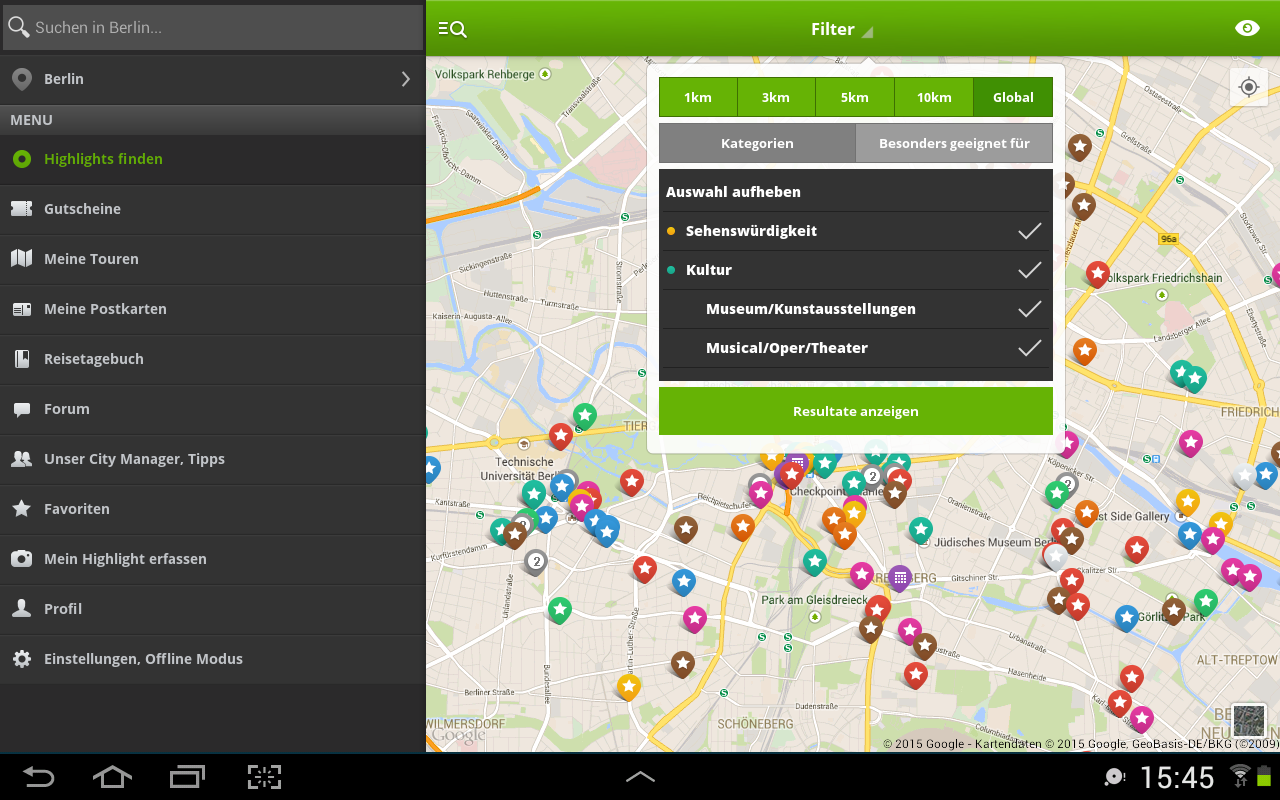Image resolution: width=1280 pixels, height=800 pixels.
Task: Open the 'Meine Touren' menu entry
Action: 212,259
